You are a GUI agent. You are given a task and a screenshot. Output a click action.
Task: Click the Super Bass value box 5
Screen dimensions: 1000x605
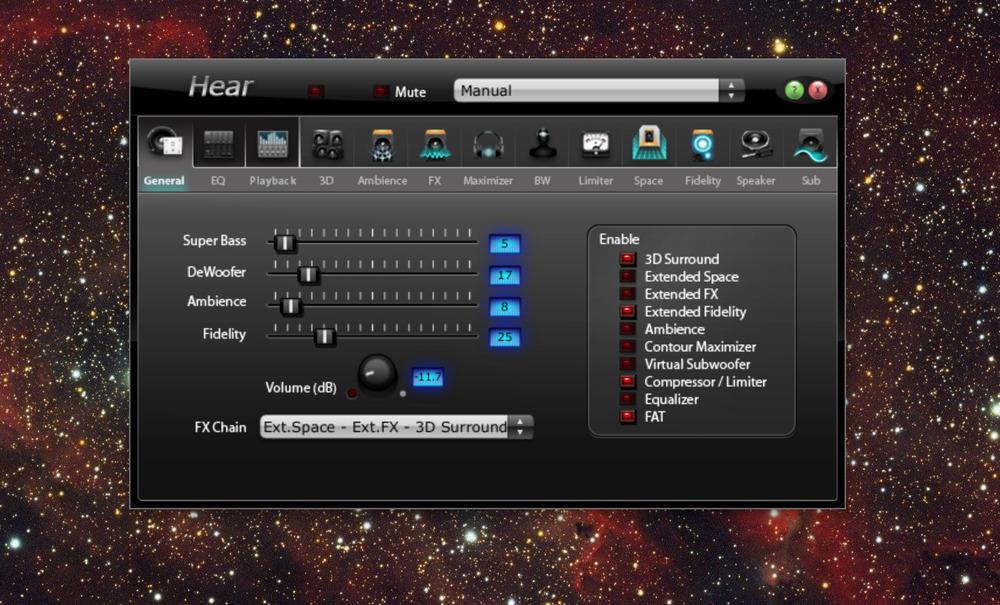(x=504, y=244)
